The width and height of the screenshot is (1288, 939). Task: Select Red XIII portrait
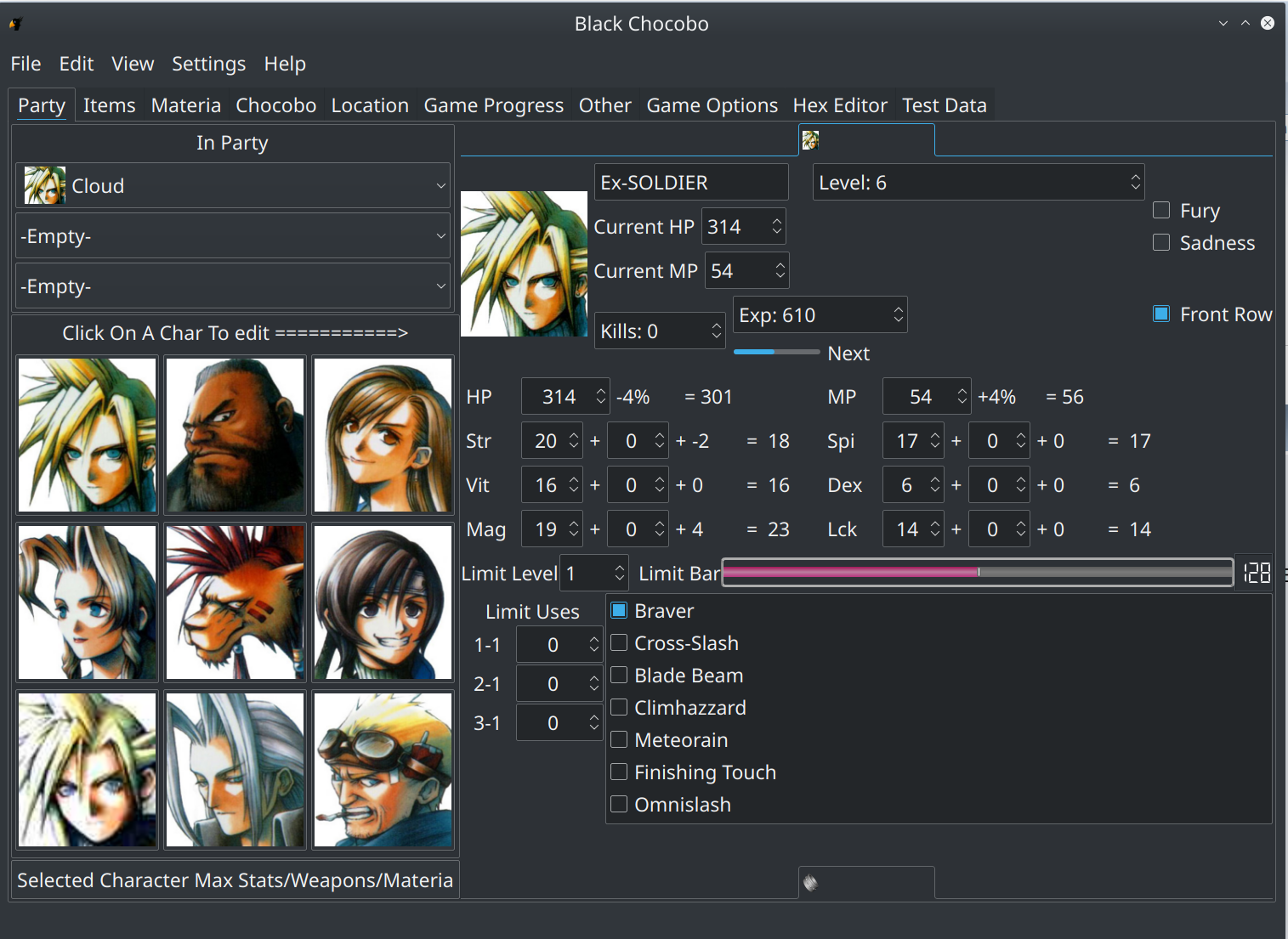tap(235, 602)
